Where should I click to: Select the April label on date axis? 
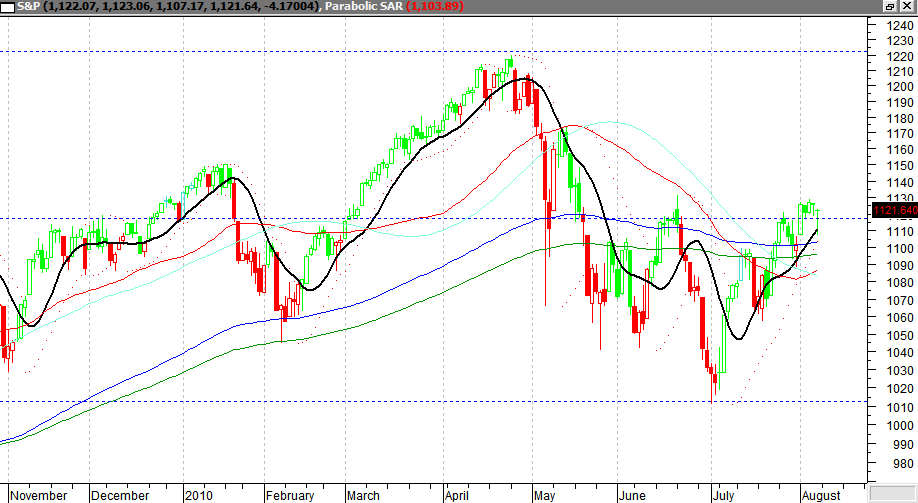[457, 495]
